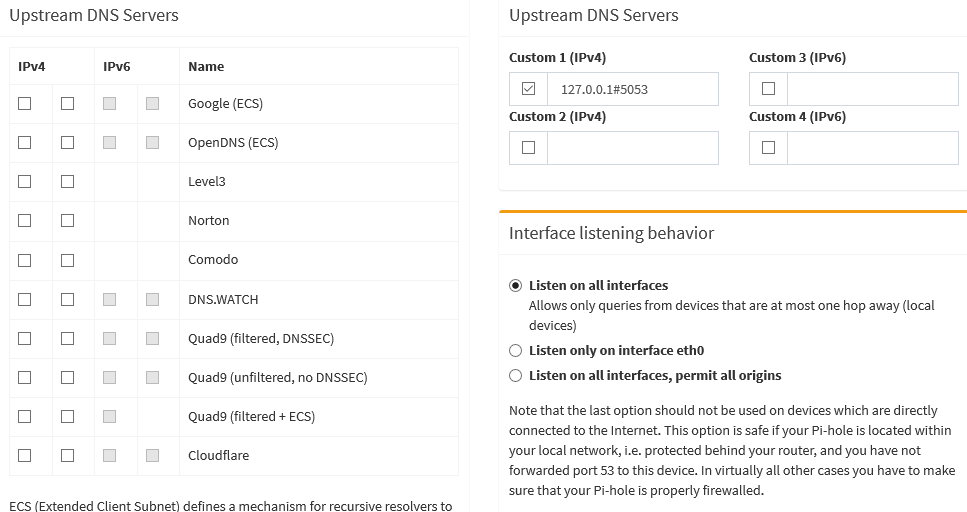967x512 pixels.
Task: Check first IPv4 box for Quad9 (unfiltered, no DNSSEC)
Action: pyautogui.click(x=25, y=377)
